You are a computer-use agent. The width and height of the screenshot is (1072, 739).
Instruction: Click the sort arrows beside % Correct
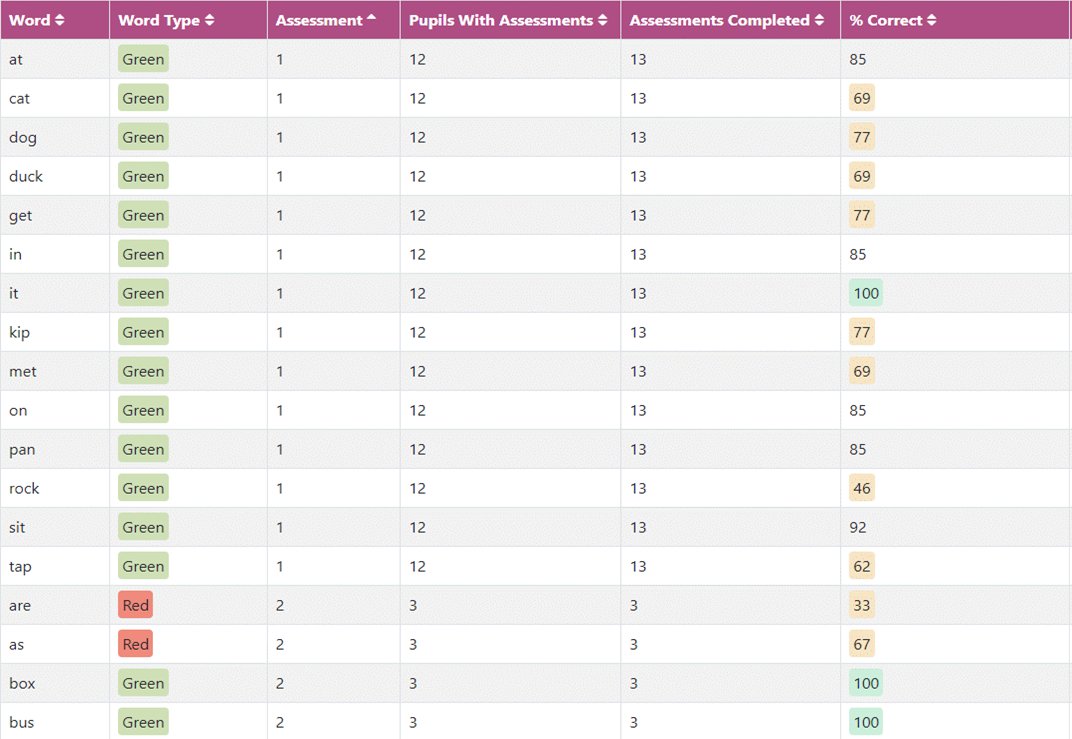click(x=931, y=21)
